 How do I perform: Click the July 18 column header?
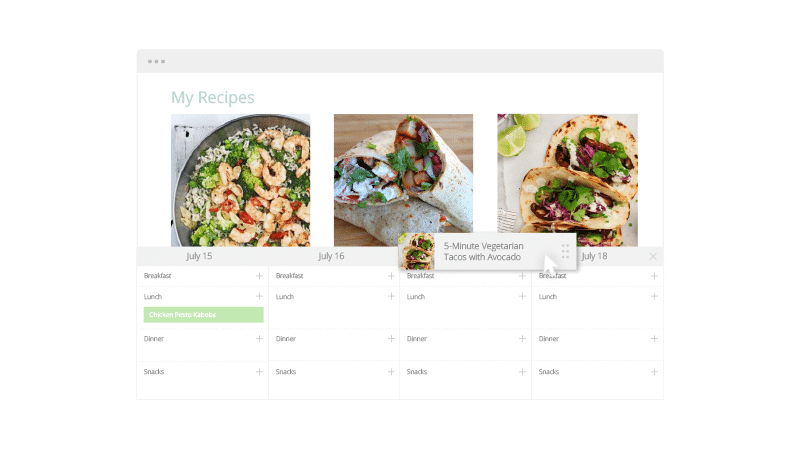594,256
